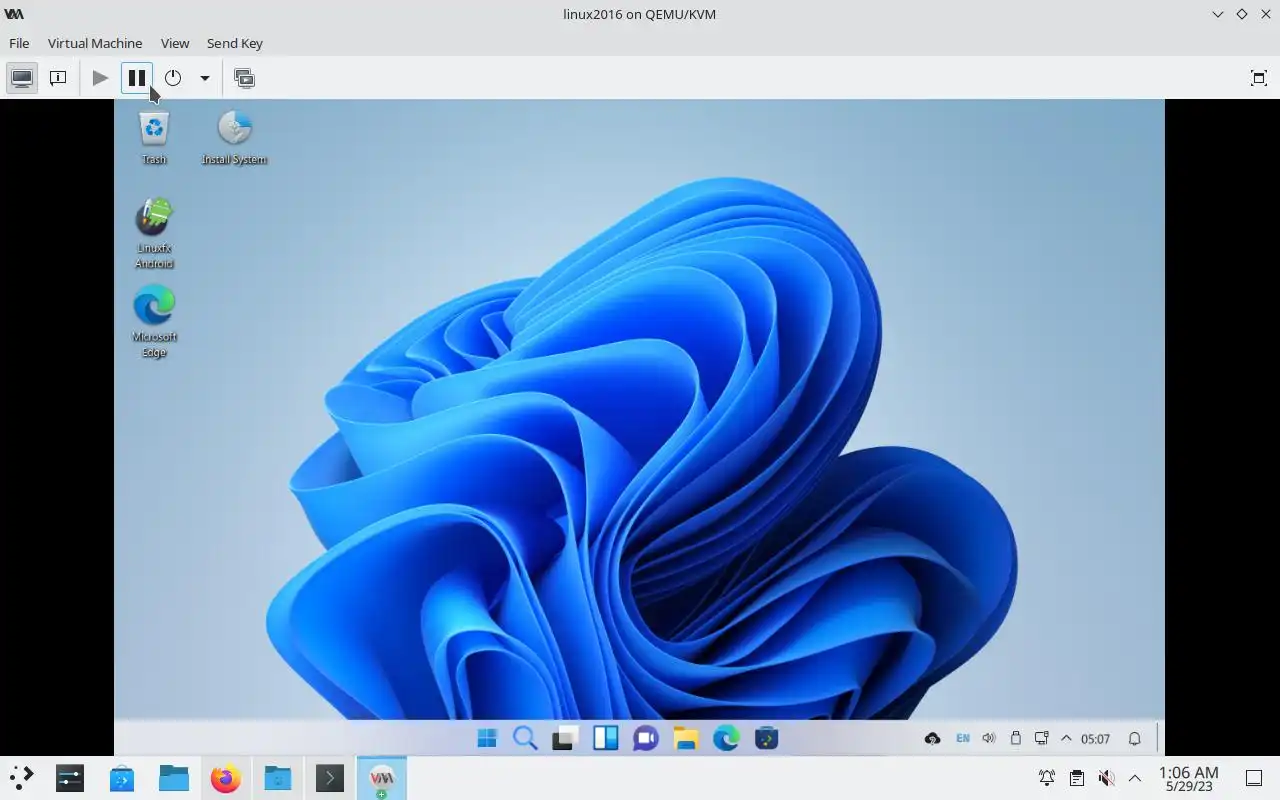Launch Firefox from host taskbar
The image size is (1280, 800).
226,778
